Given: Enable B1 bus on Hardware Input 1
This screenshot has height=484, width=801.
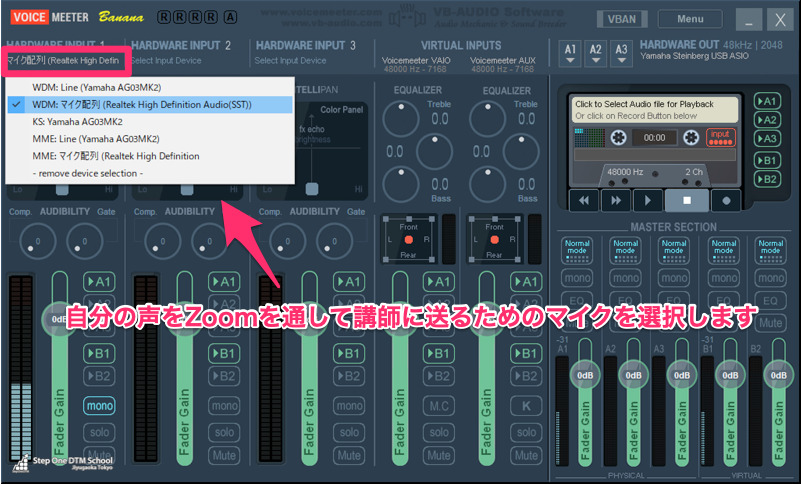Looking at the screenshot, I should click(99, 354).
